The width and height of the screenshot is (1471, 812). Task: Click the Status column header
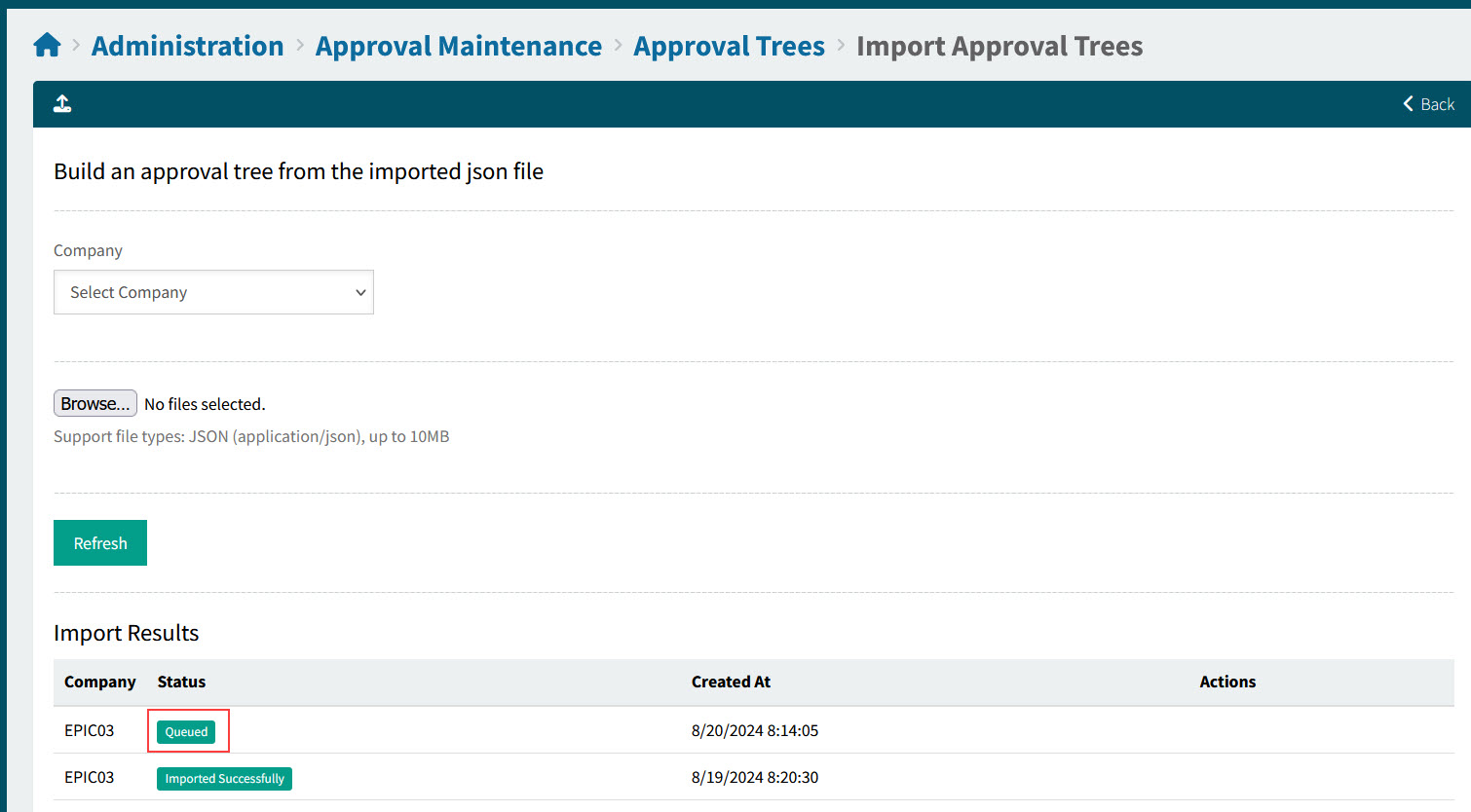(x=181, y=682)
